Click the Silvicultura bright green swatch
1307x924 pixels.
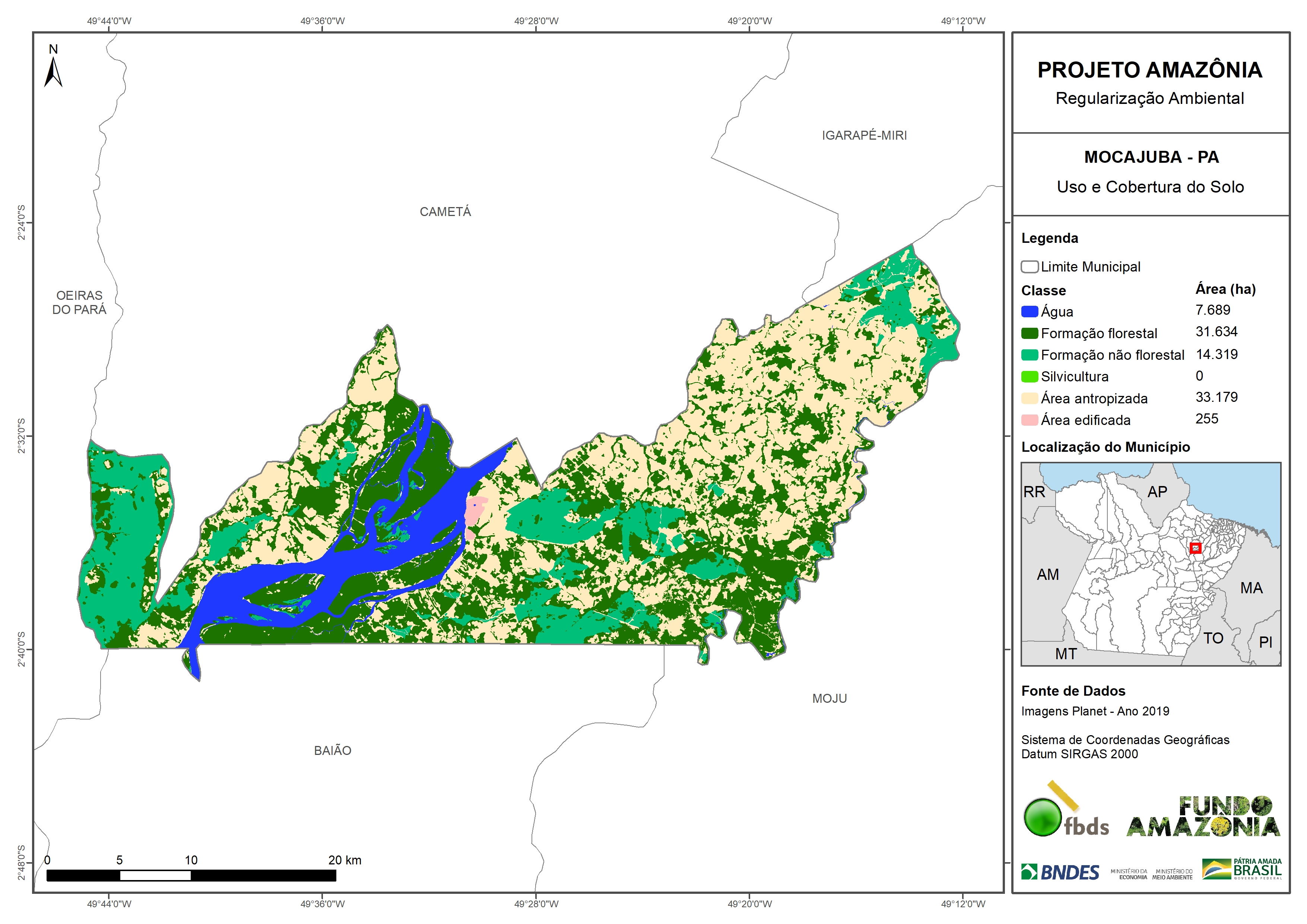point(1029,376)
